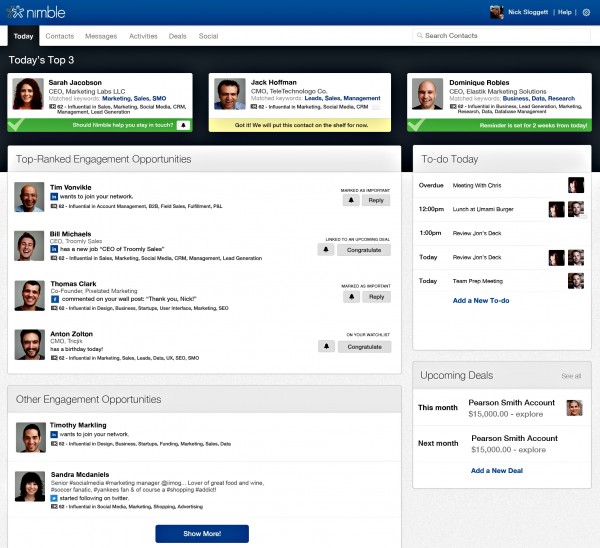600x548 pixels.
Task: Click the green checkmark on Dominique Robles' card
Action: (416, 124)
